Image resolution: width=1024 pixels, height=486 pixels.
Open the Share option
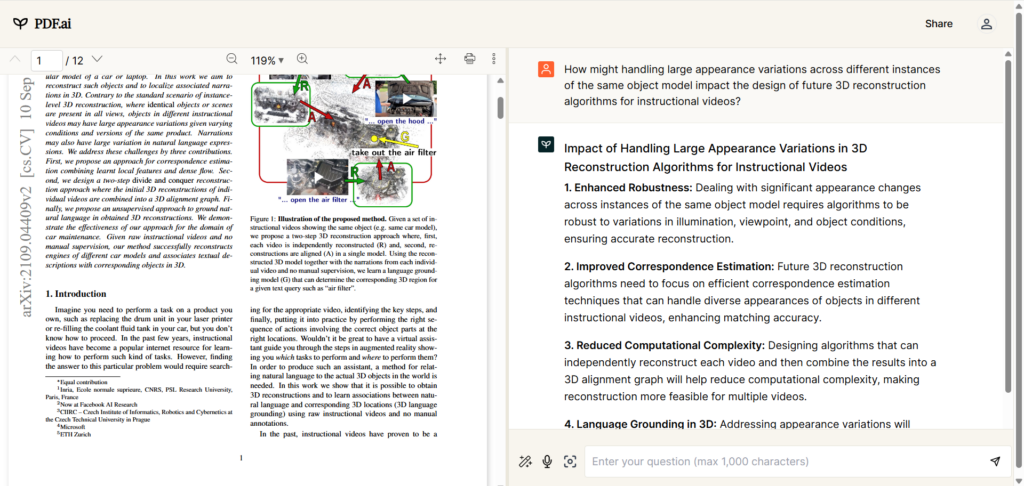[x=938, y=24]
